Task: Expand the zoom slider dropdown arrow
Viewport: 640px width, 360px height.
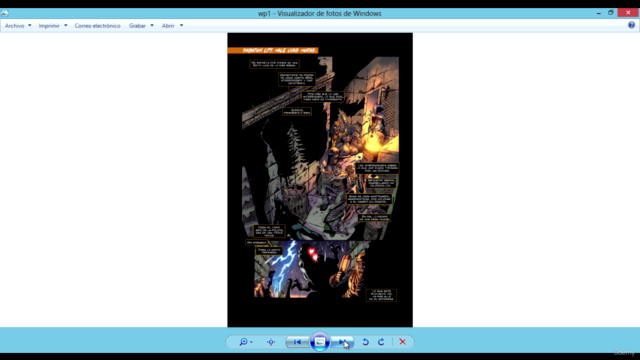Action: (x=251, y=342)
